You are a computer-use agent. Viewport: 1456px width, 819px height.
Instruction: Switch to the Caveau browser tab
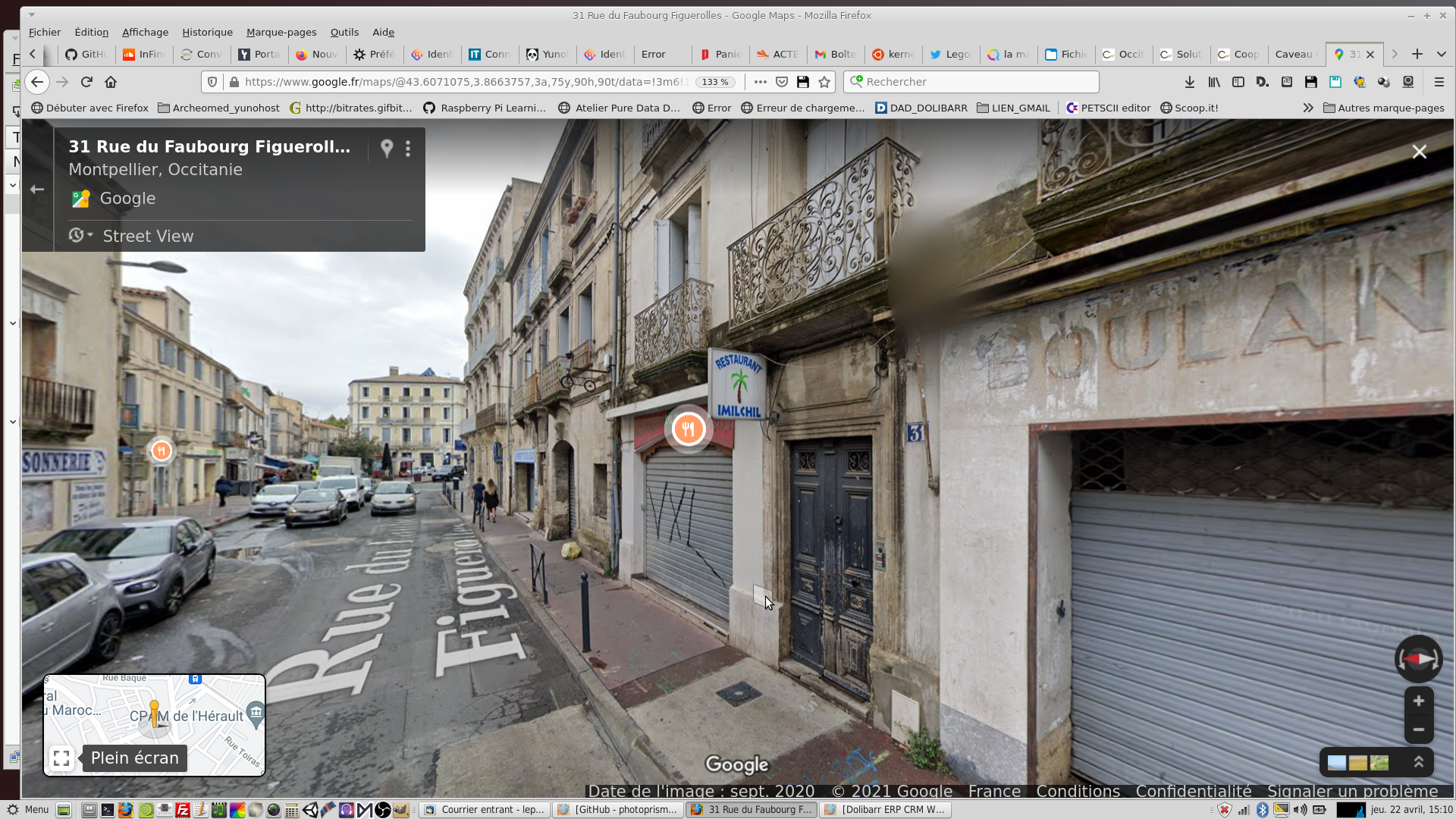tap(1294, 54)
